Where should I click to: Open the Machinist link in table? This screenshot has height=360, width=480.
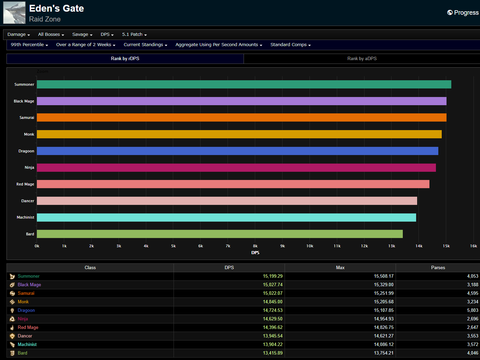coord(27,345)
